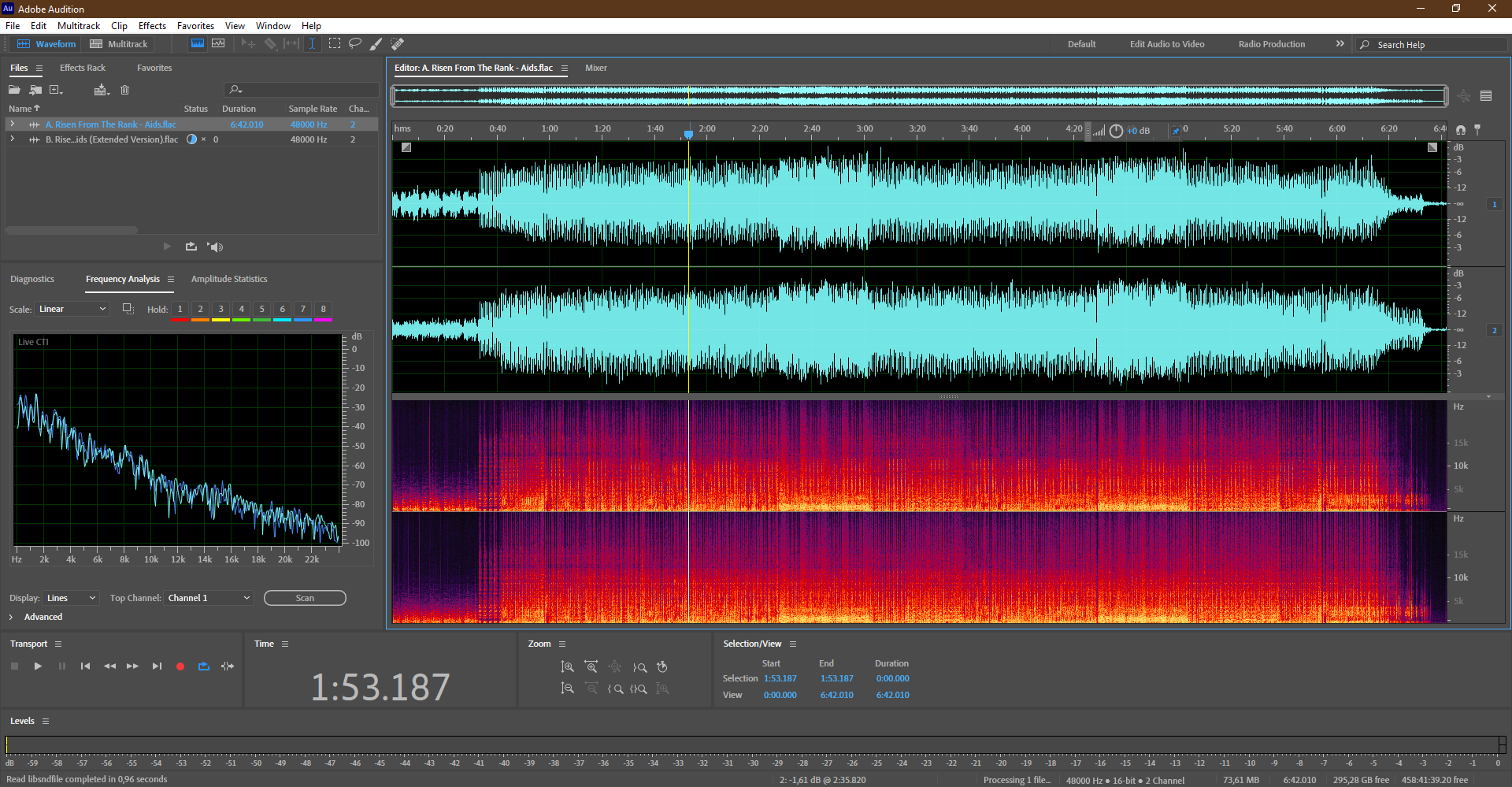Select the Spot Healing Brush tool
This screenshot has height=787, width=1512.
coord(398,43)
